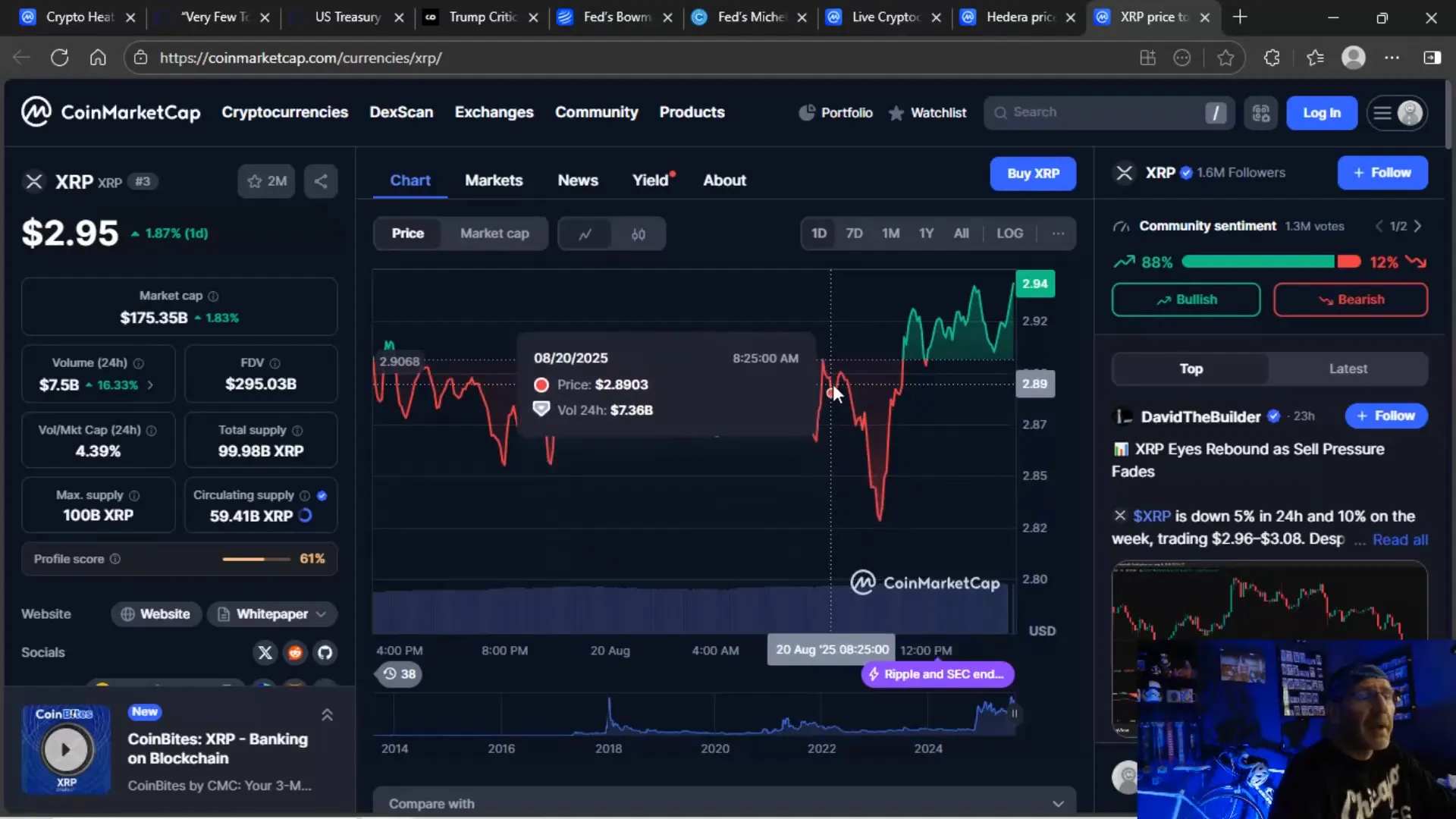Open the hamburger profile menu

[x=1397, y=113]
